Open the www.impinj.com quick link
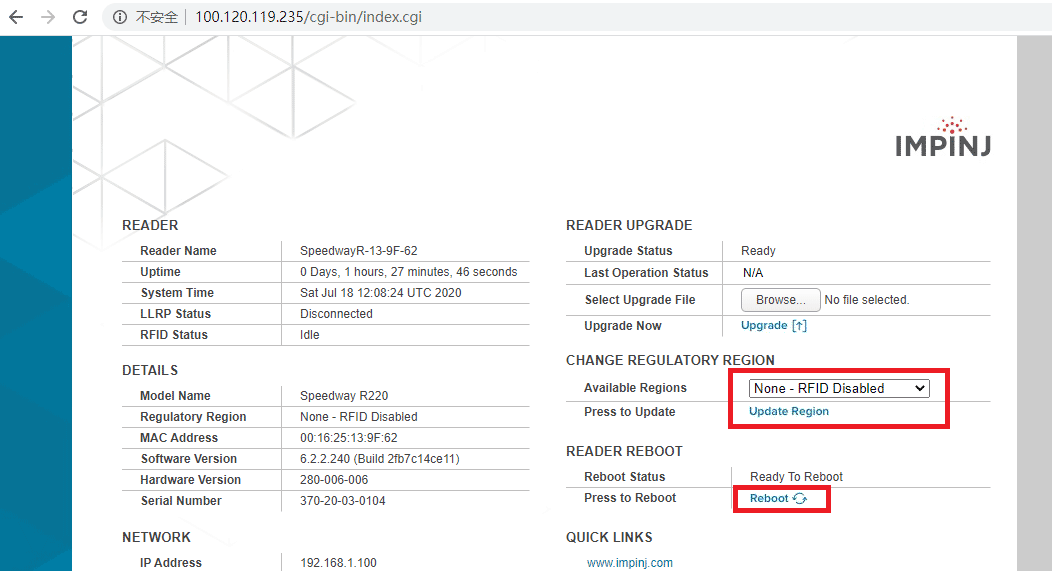The image size is (1052, 571). pyautogui.click(x=629, y=563)
